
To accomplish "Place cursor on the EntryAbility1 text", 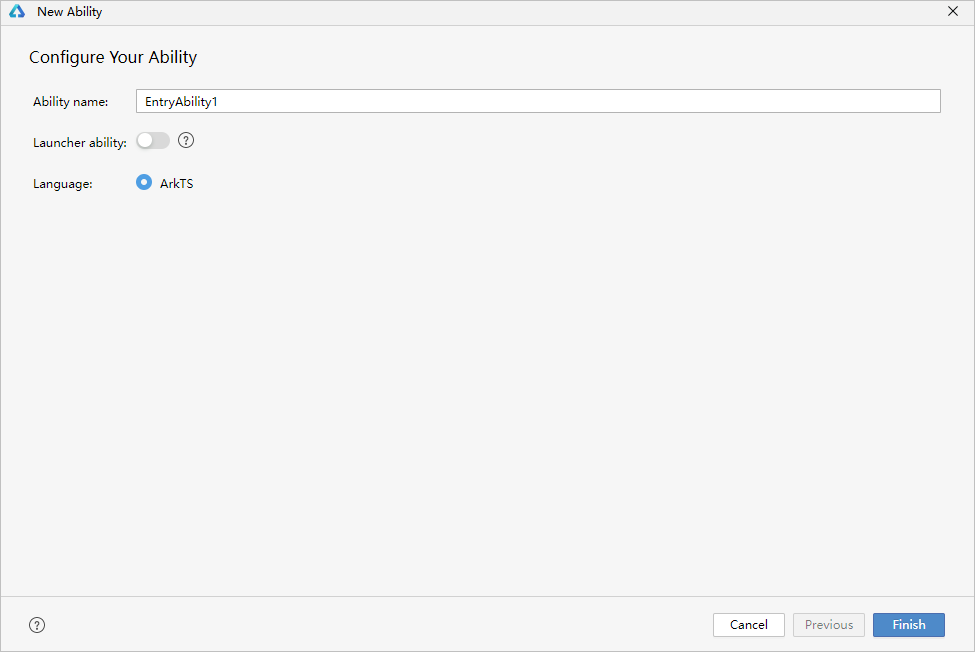I will pos(181,102).
